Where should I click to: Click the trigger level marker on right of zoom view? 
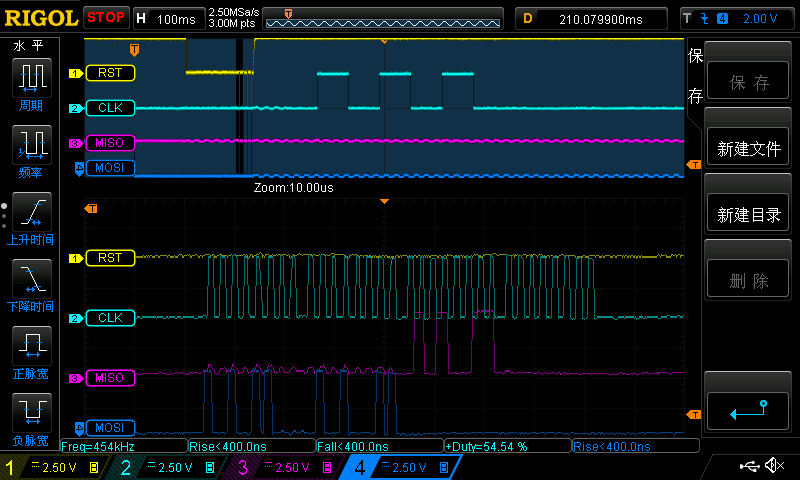point(693,415)
